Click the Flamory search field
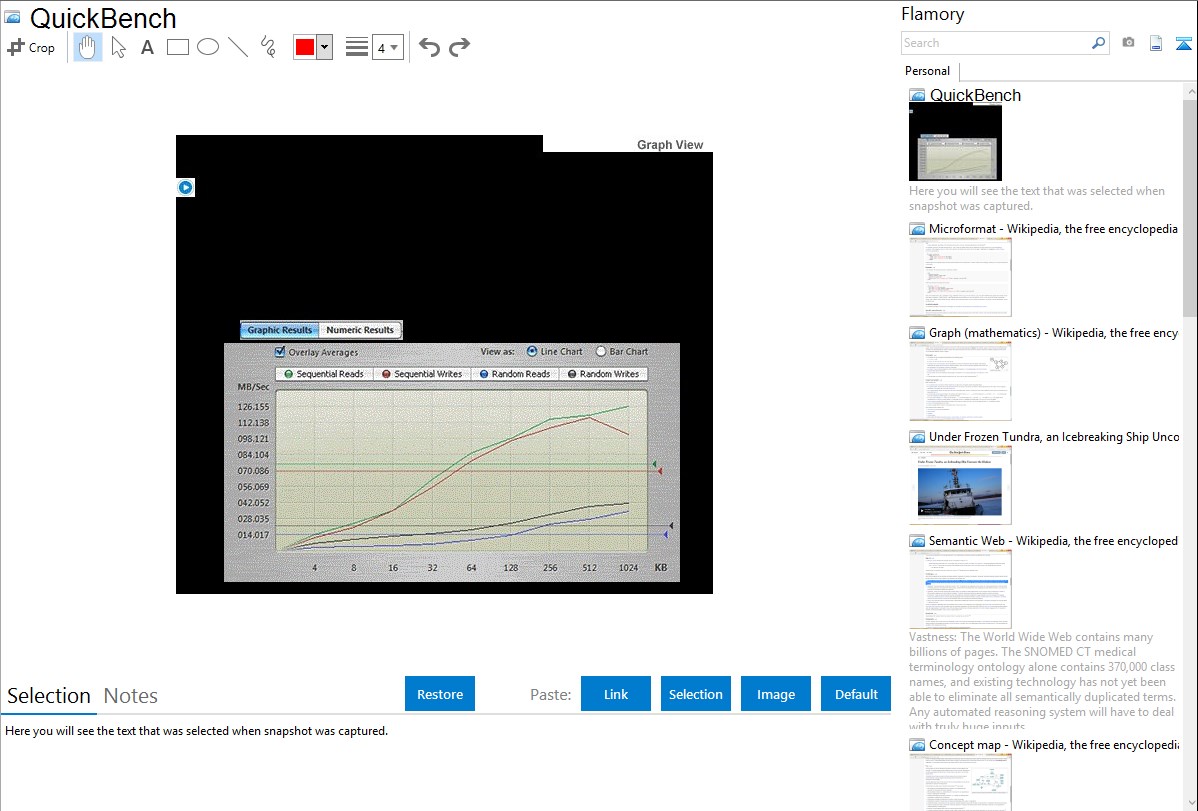The width and height of the screenshot is (1198, 811). coord(996,43)
